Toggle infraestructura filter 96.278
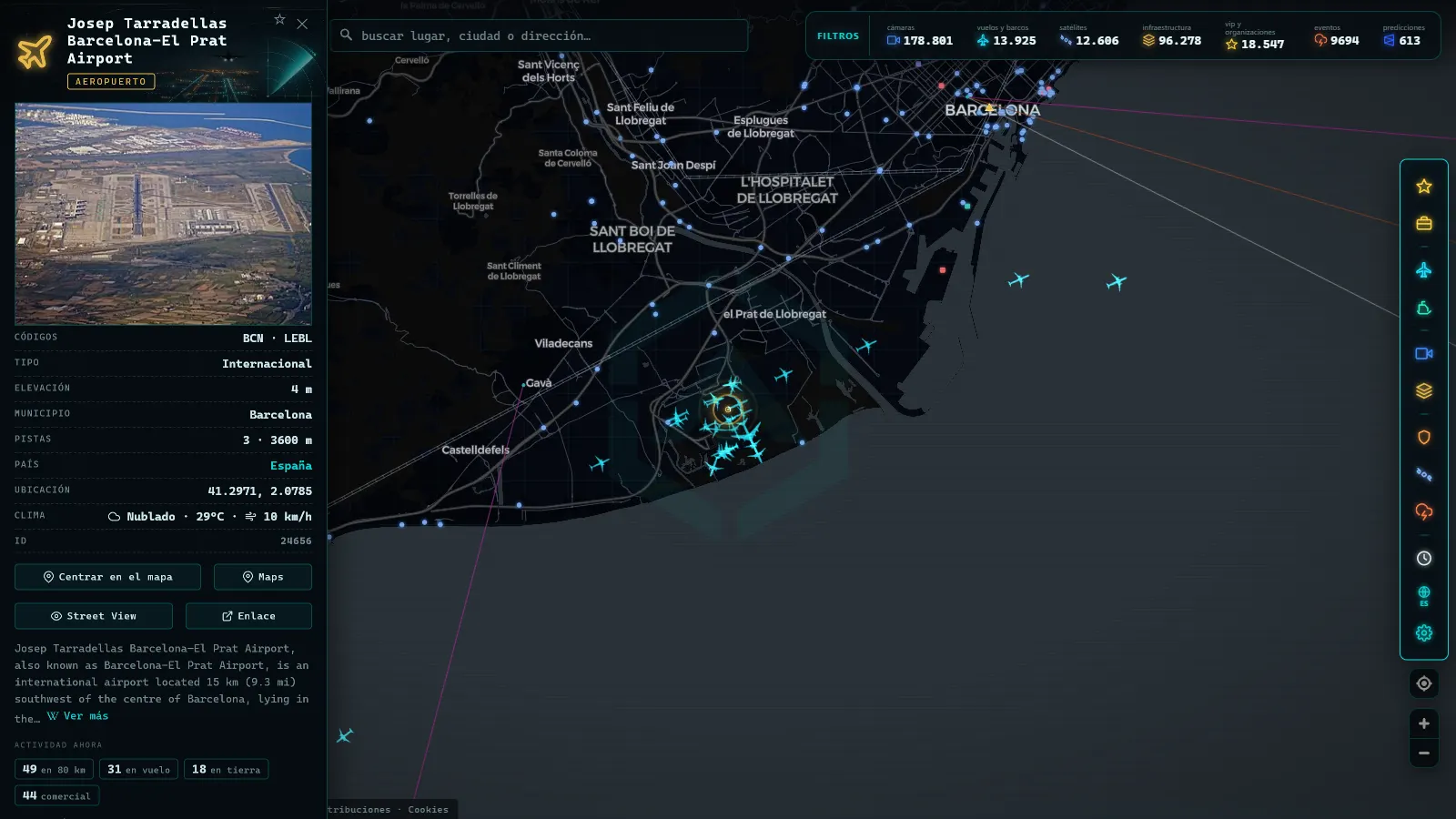The height and width of the screenshot is (819, 1456). (1172, 36)
